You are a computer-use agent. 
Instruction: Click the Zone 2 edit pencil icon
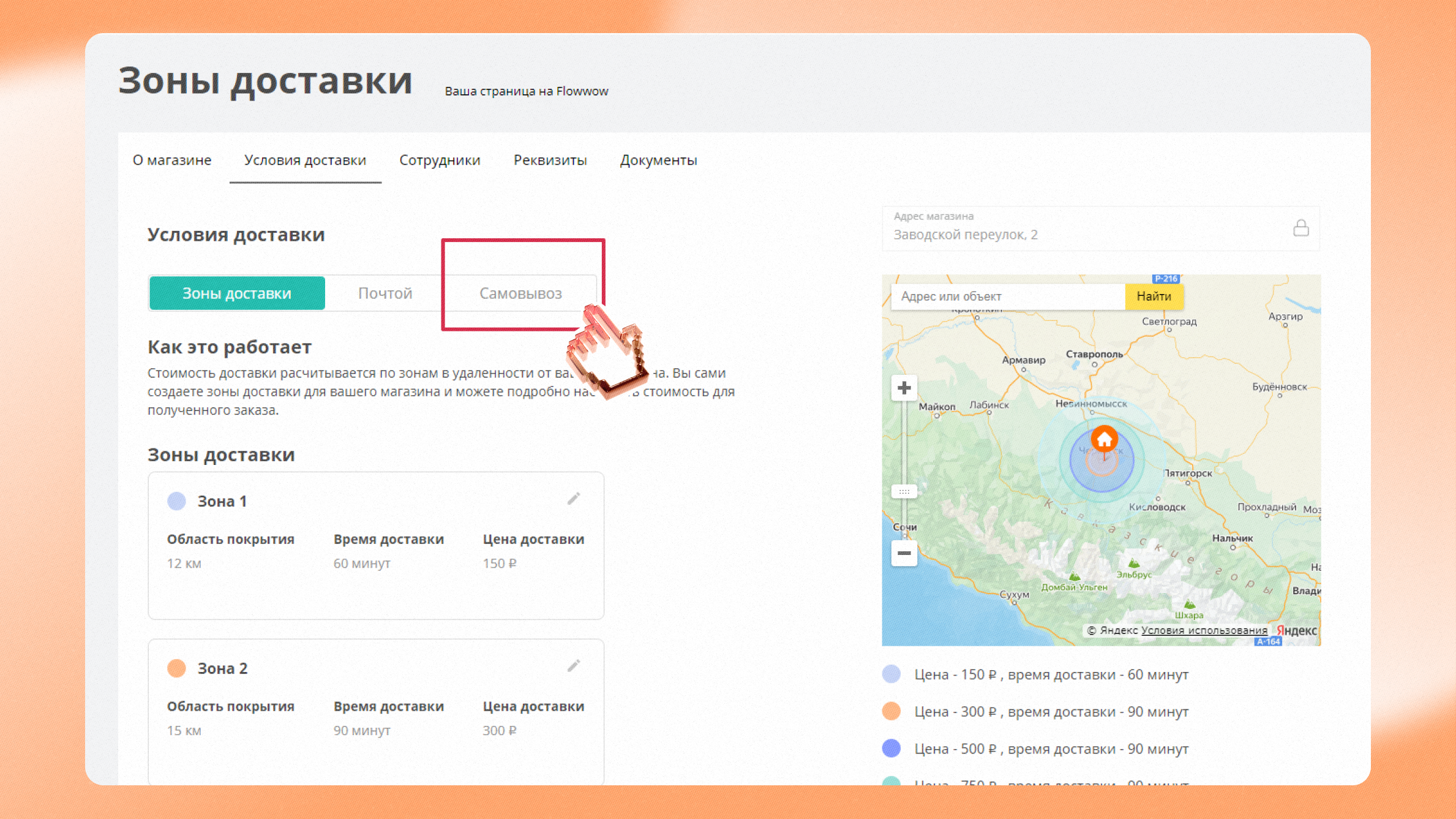[574, 666]
